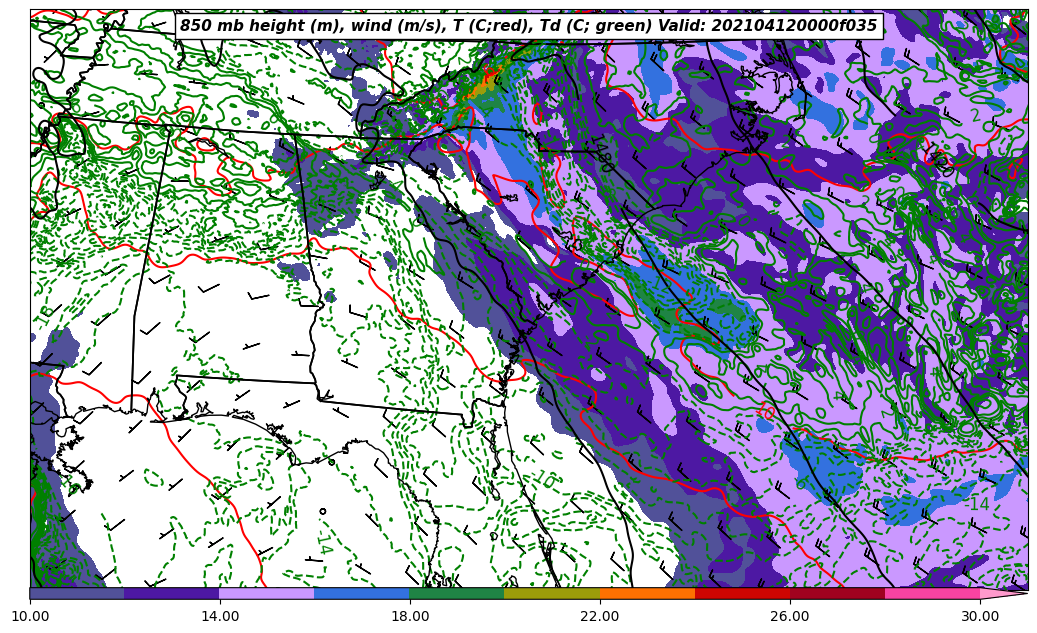Click the 22.00 colorbar tick label

(600, 616)
